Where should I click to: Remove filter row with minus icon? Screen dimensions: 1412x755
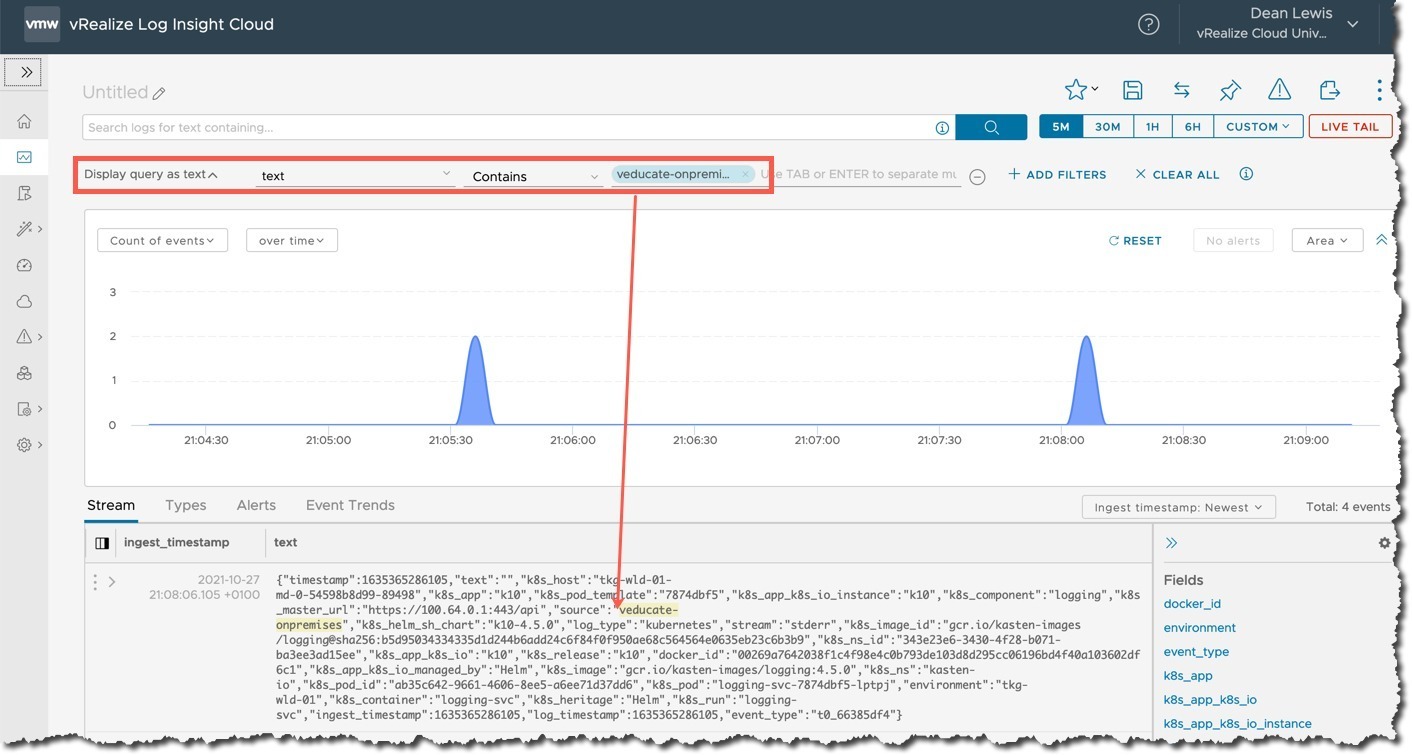(978, 177)
